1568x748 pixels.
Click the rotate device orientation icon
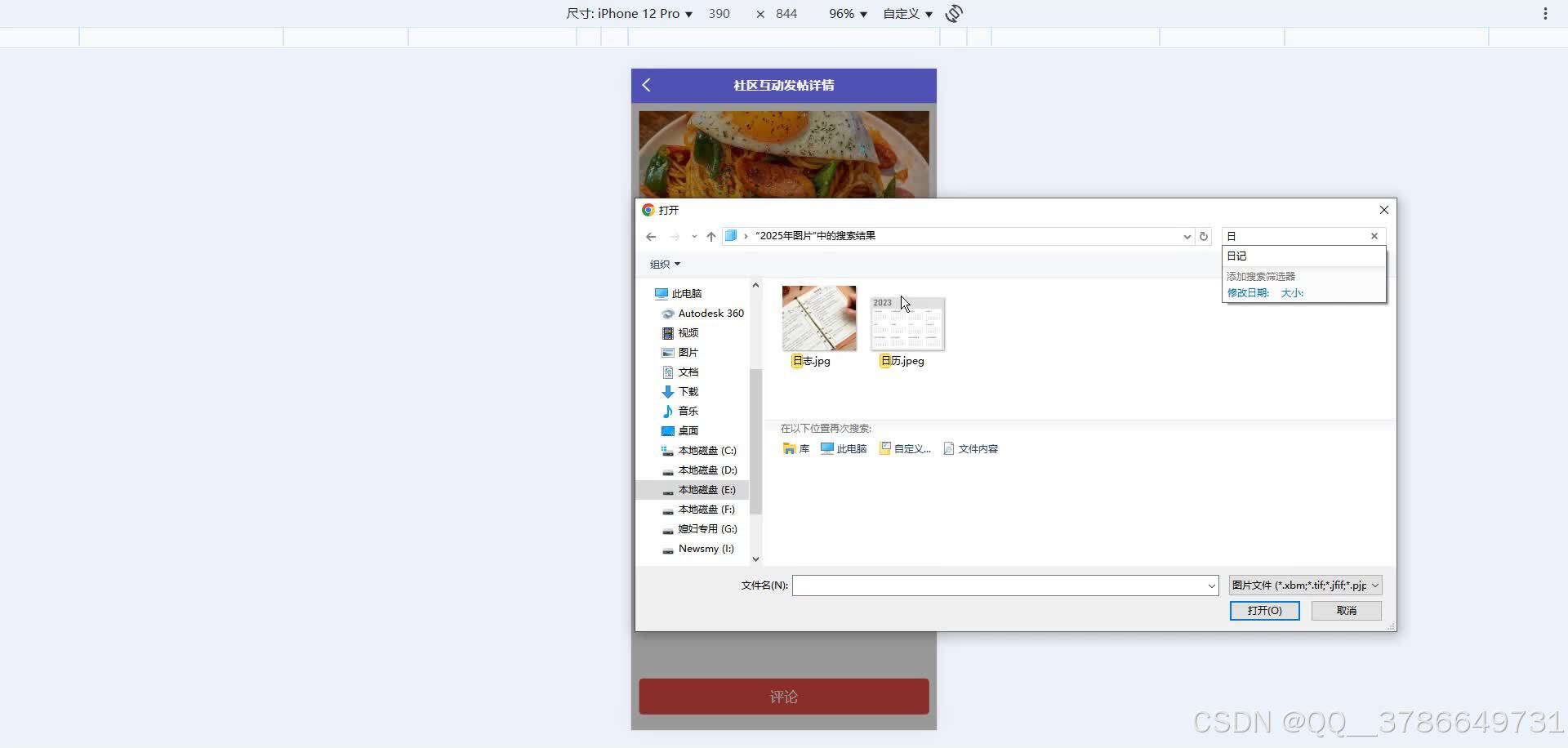click(x=953, y=13)
